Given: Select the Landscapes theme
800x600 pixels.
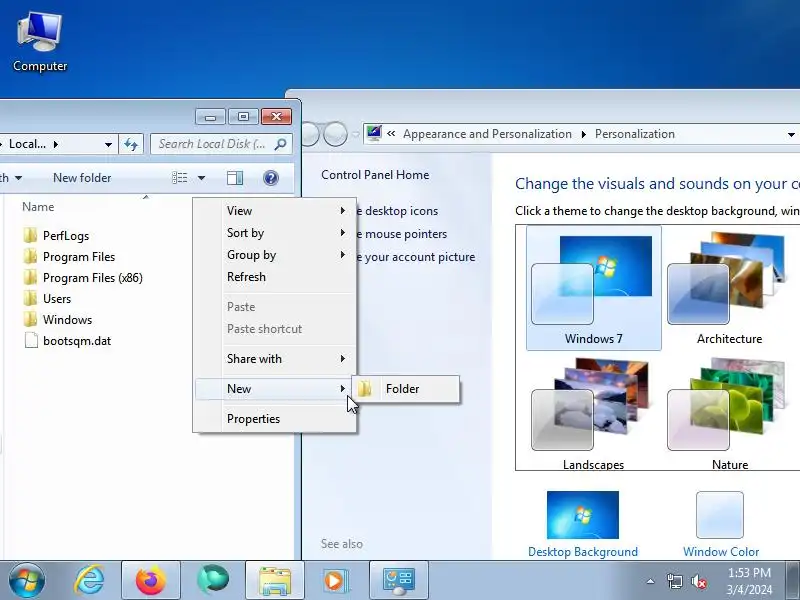Looking at the screenshot, I should pos(593,413).
